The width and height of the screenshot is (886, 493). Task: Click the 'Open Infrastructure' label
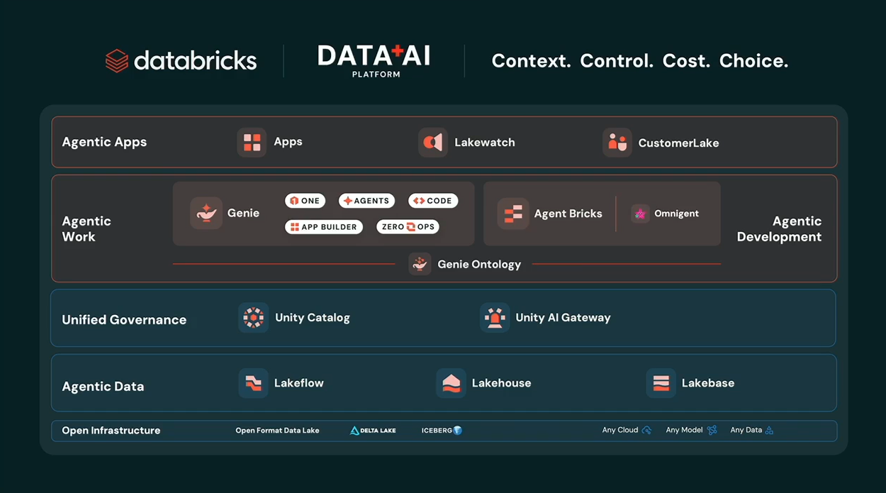point(111,431)
